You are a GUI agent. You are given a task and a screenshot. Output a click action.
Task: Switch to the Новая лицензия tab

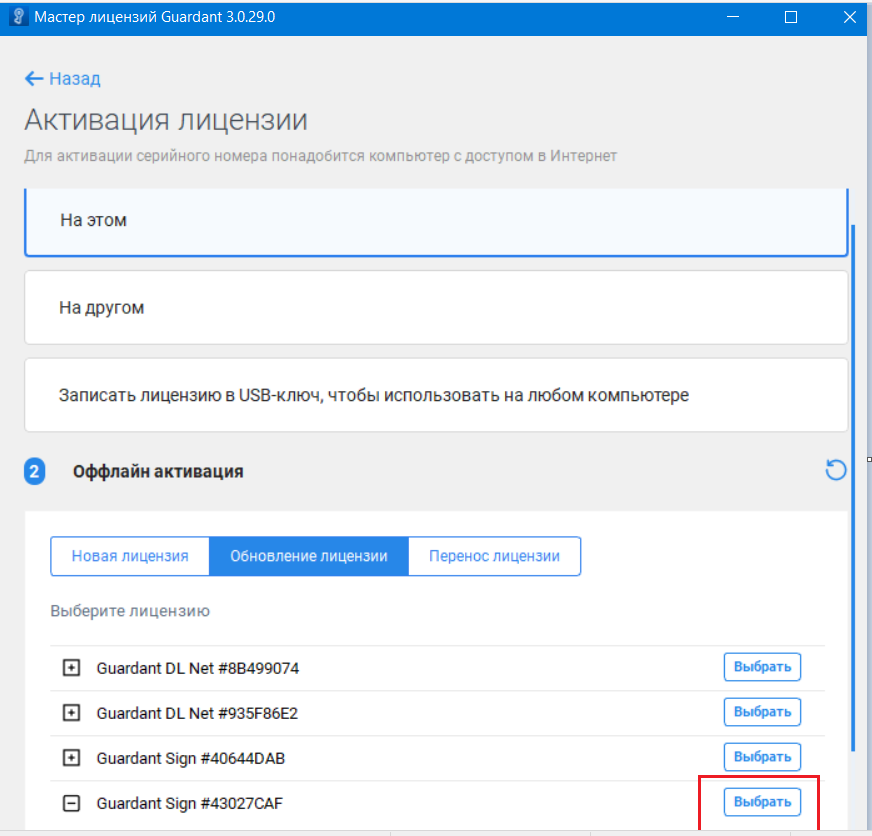point(130,556)
